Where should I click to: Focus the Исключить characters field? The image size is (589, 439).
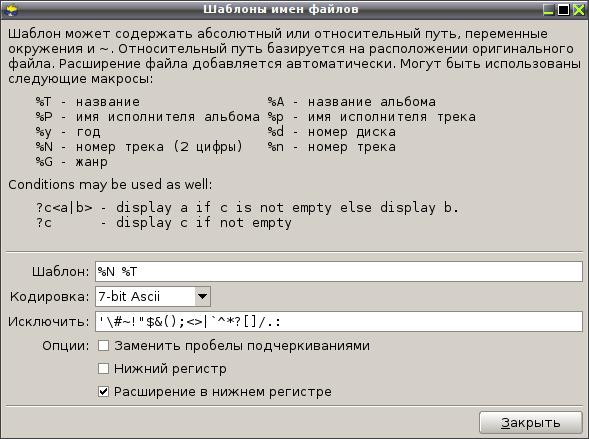(339, 322)
